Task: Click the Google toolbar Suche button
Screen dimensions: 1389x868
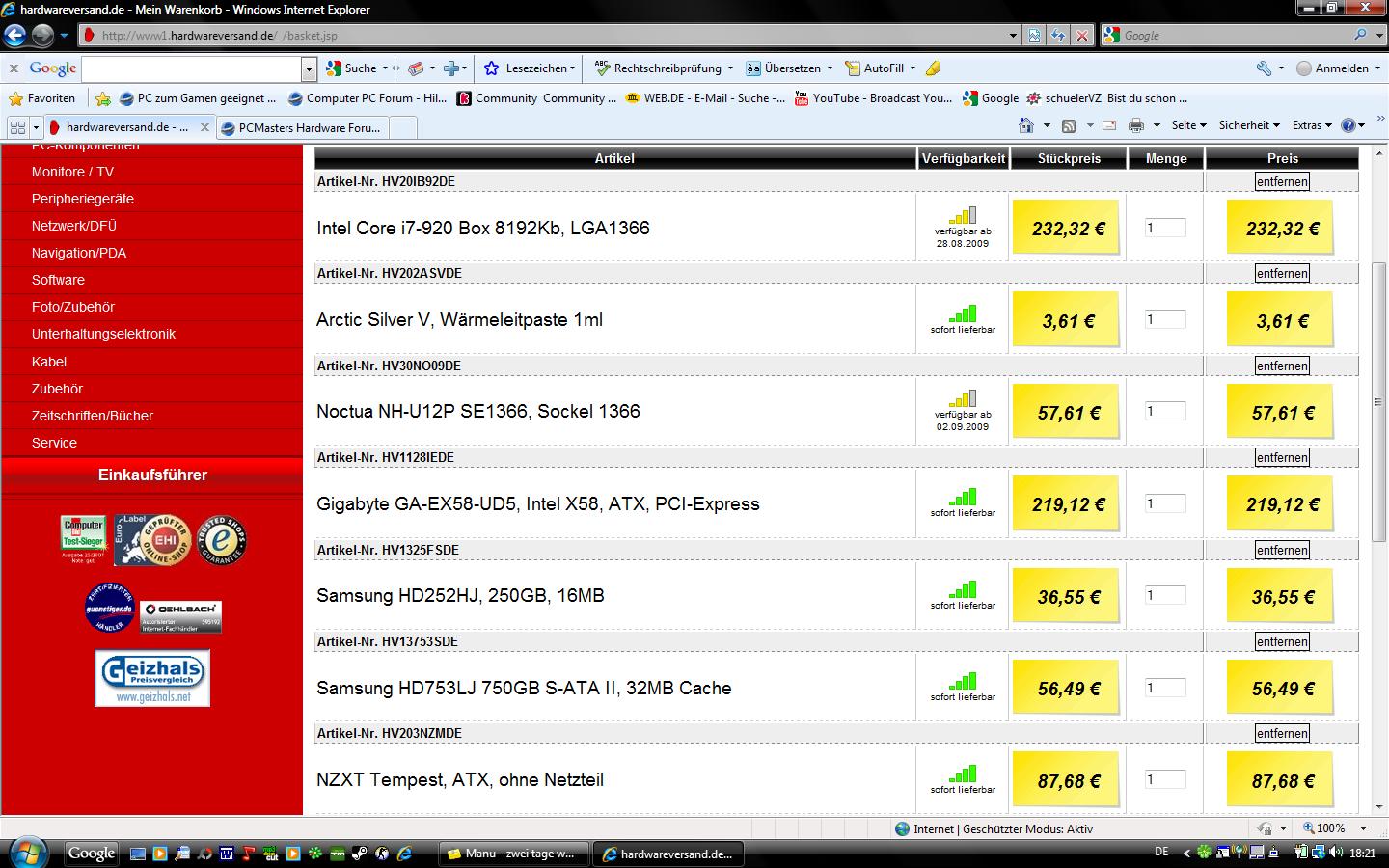Action: click(x=352, y=68)
